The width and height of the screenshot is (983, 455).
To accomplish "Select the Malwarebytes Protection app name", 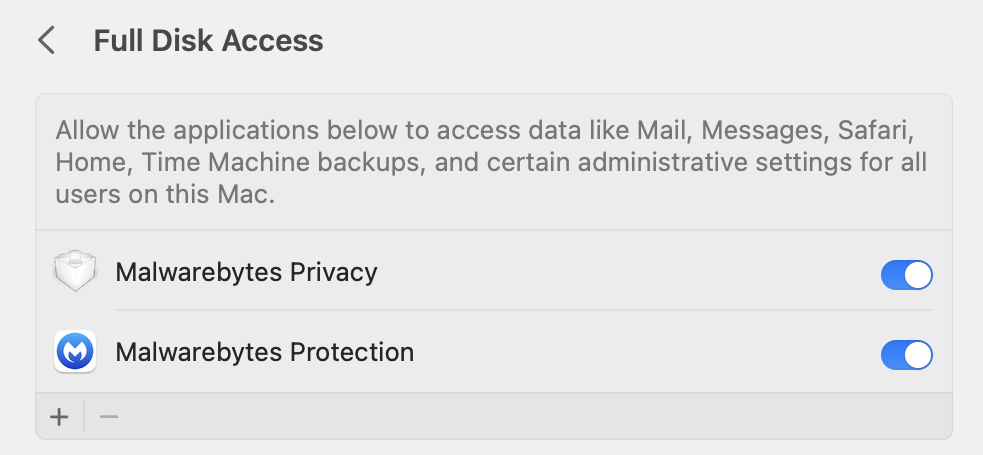I will point(264,352).
